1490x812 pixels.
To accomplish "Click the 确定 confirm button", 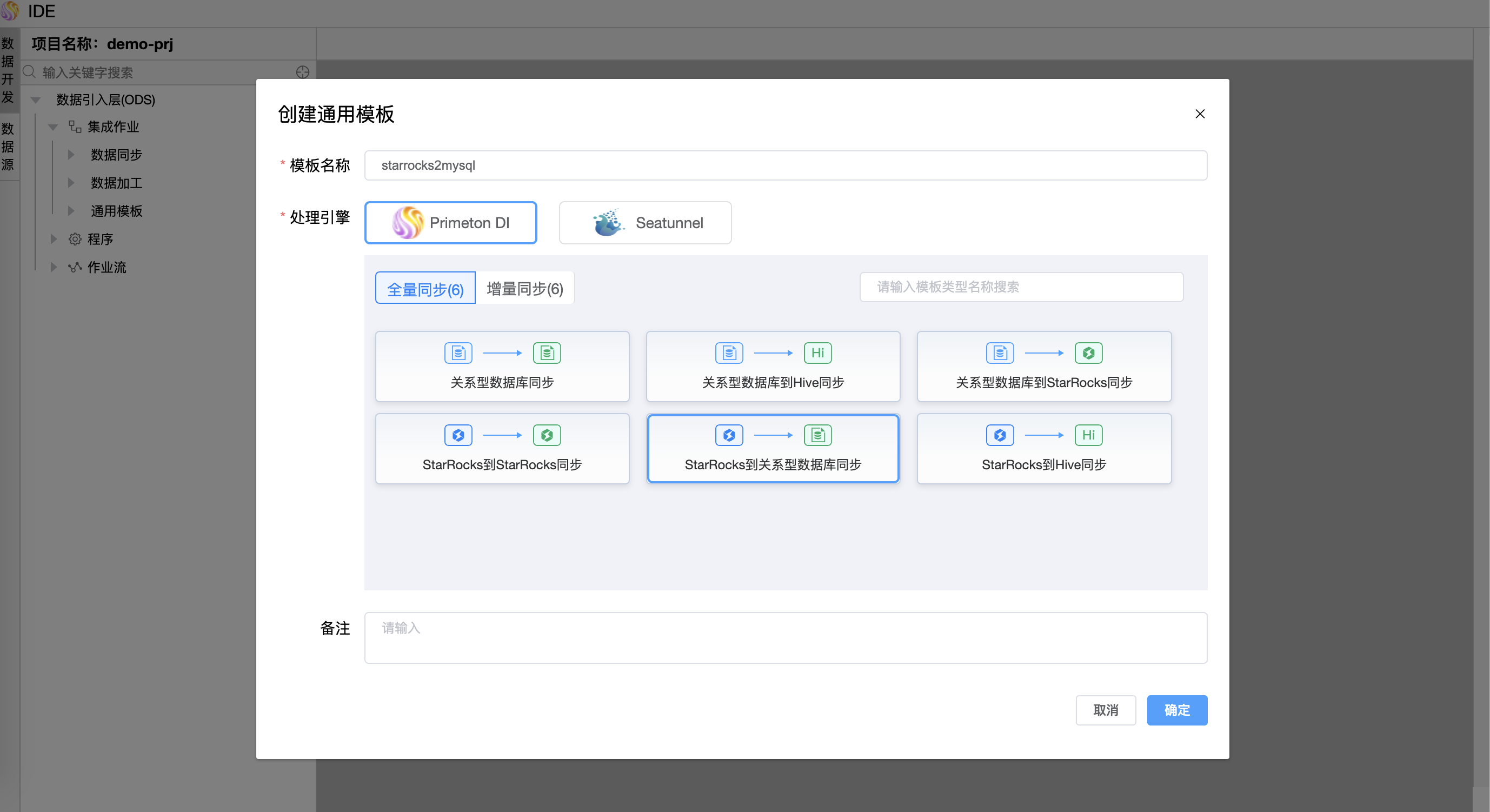I will pyautogui.click(x=1176, y=710).
